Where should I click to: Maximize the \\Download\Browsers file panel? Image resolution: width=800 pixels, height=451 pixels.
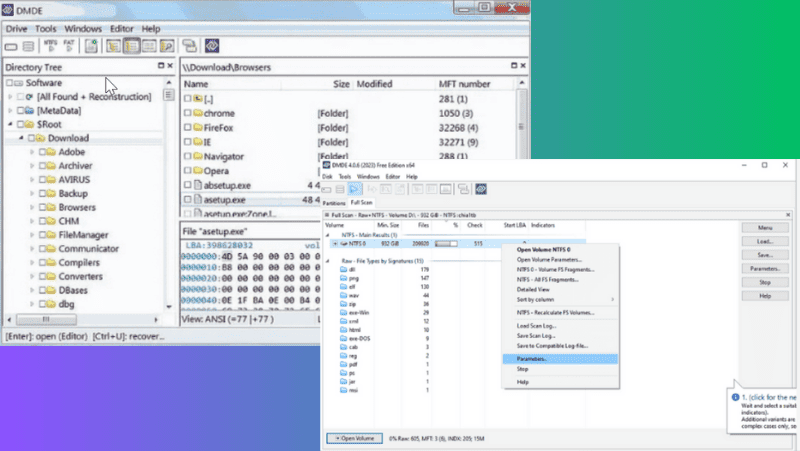[x=514, y=65]
